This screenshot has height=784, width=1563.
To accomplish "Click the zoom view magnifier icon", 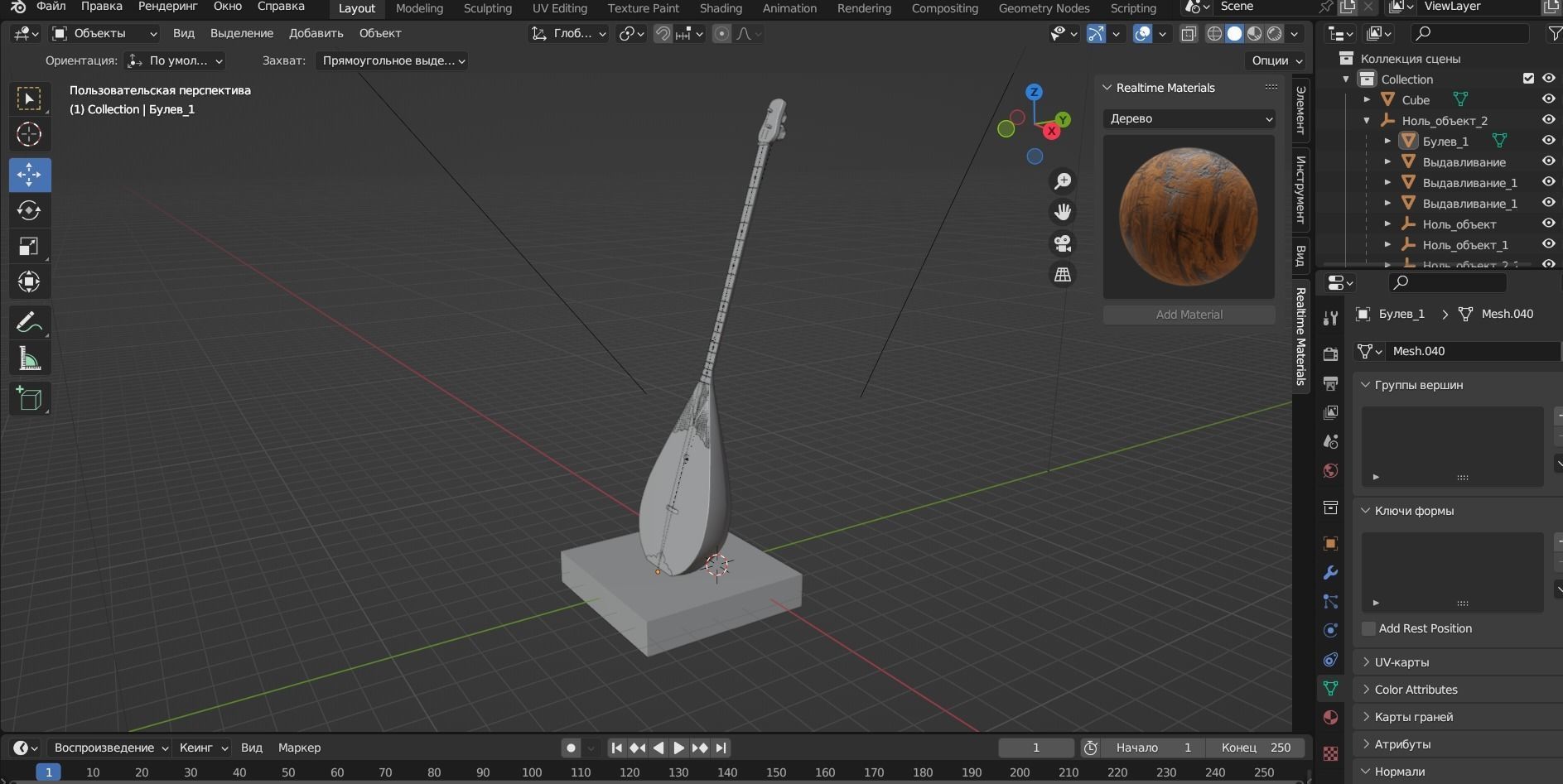I will point(1063,181).
